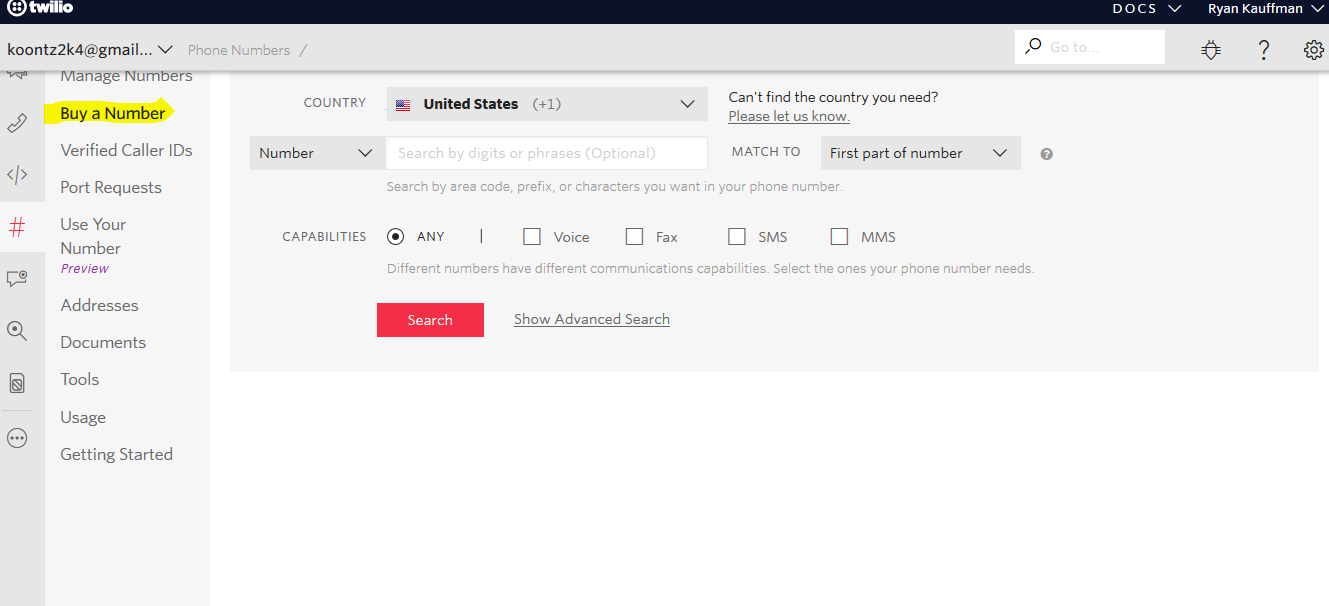The height and width of the screenshot is (606, 1329).
Task: Open Manage Numbers in the side menu
Action: (x=127, y=76)
